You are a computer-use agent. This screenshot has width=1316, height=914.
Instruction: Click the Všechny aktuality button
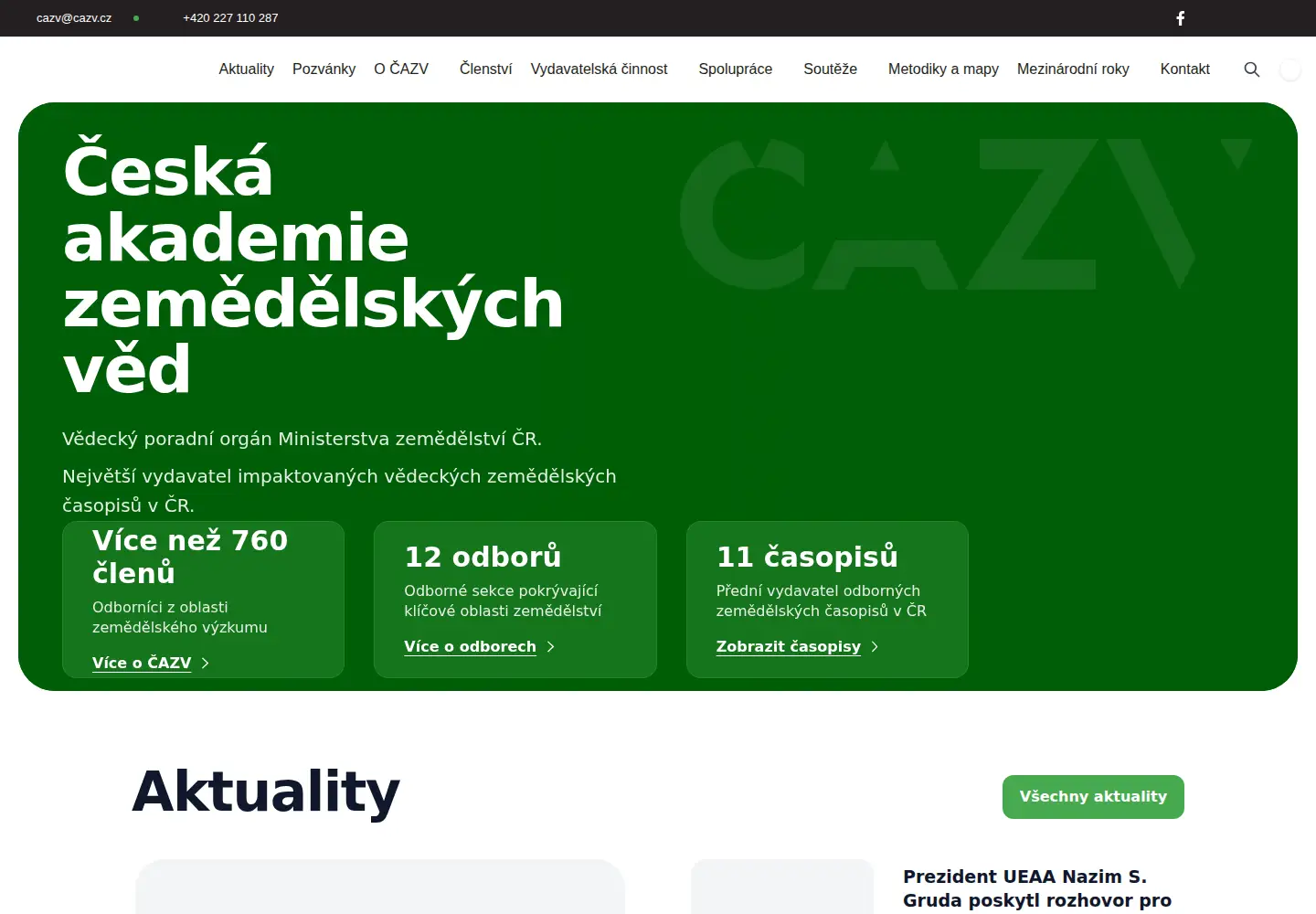click(x=1093, y=797)
